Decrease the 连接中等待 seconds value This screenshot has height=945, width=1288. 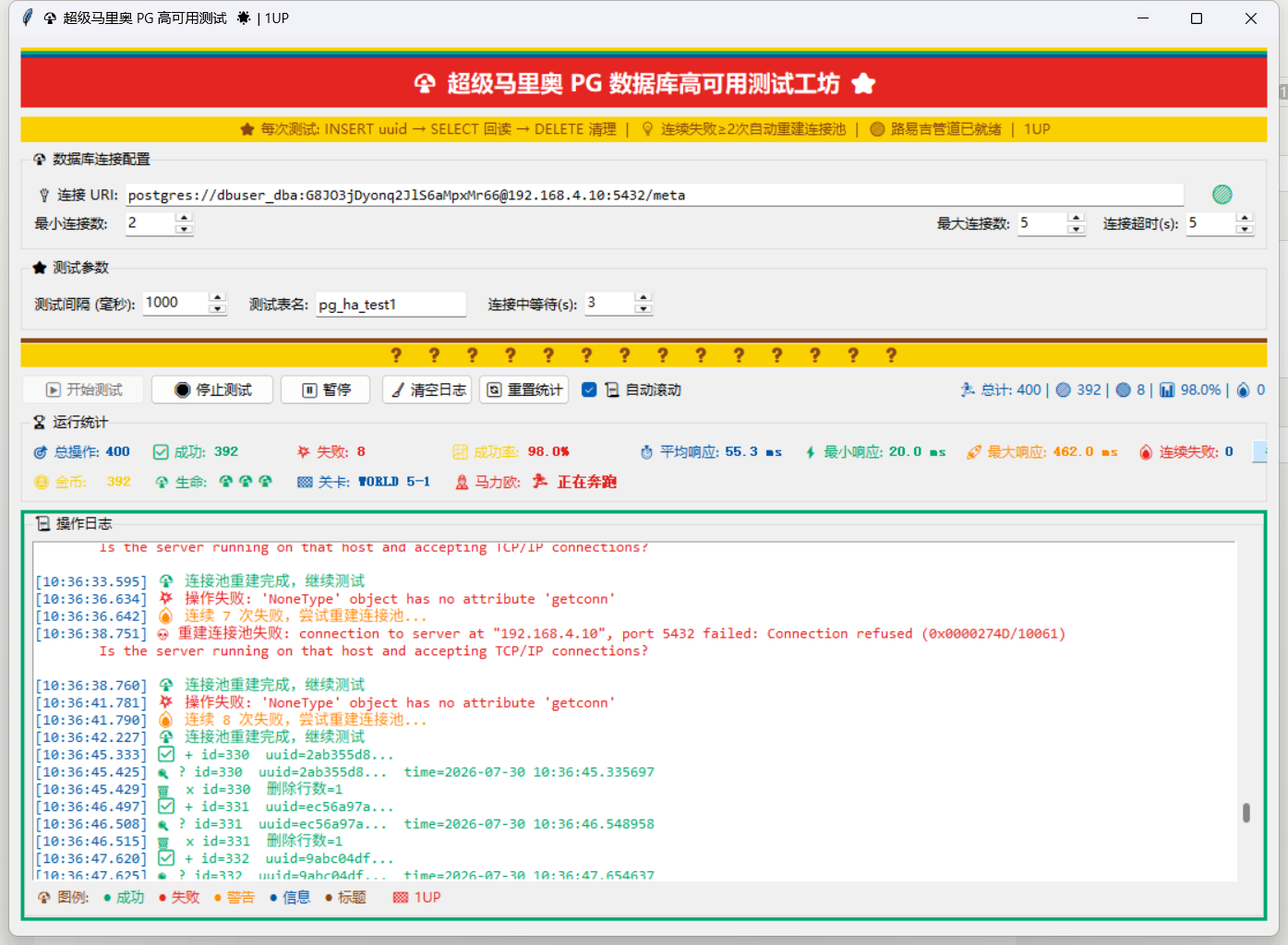644,308
